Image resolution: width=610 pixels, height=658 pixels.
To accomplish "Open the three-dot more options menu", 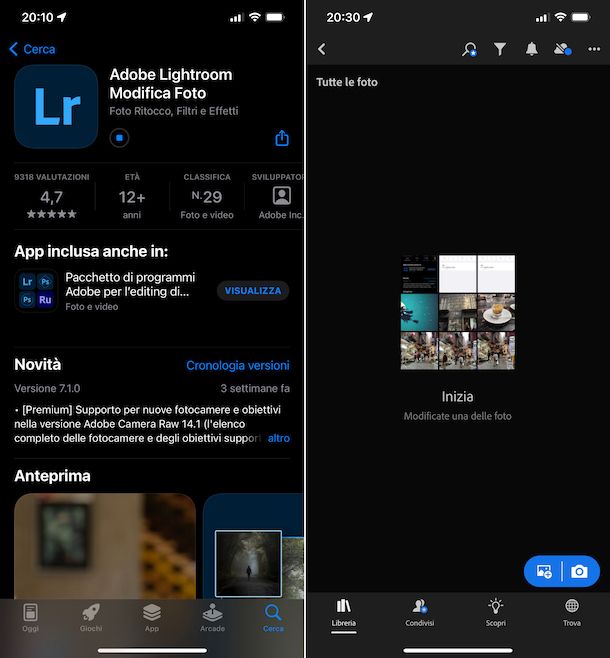I will tap(594, 49).
